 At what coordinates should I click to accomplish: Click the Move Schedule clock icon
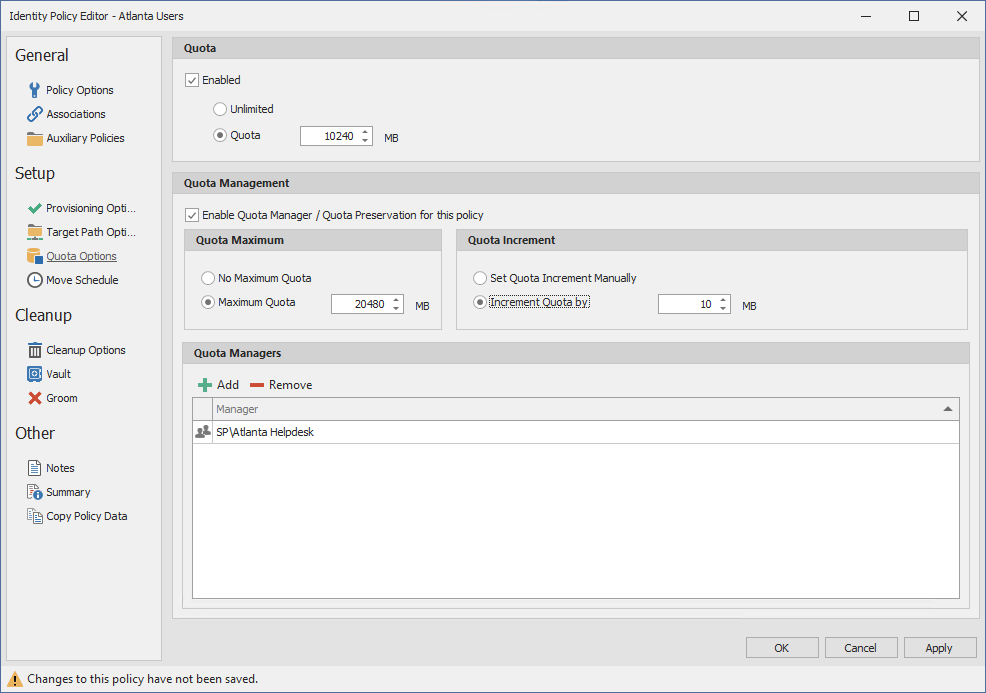click(34, 280)
